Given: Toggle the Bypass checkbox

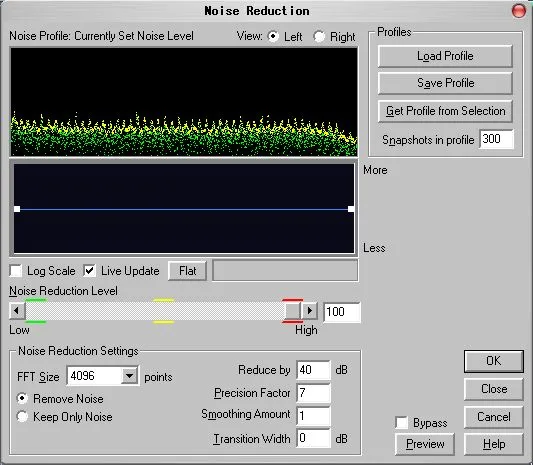Looking at the screenshot, I should pyautogui.click(x=401, y=423).
